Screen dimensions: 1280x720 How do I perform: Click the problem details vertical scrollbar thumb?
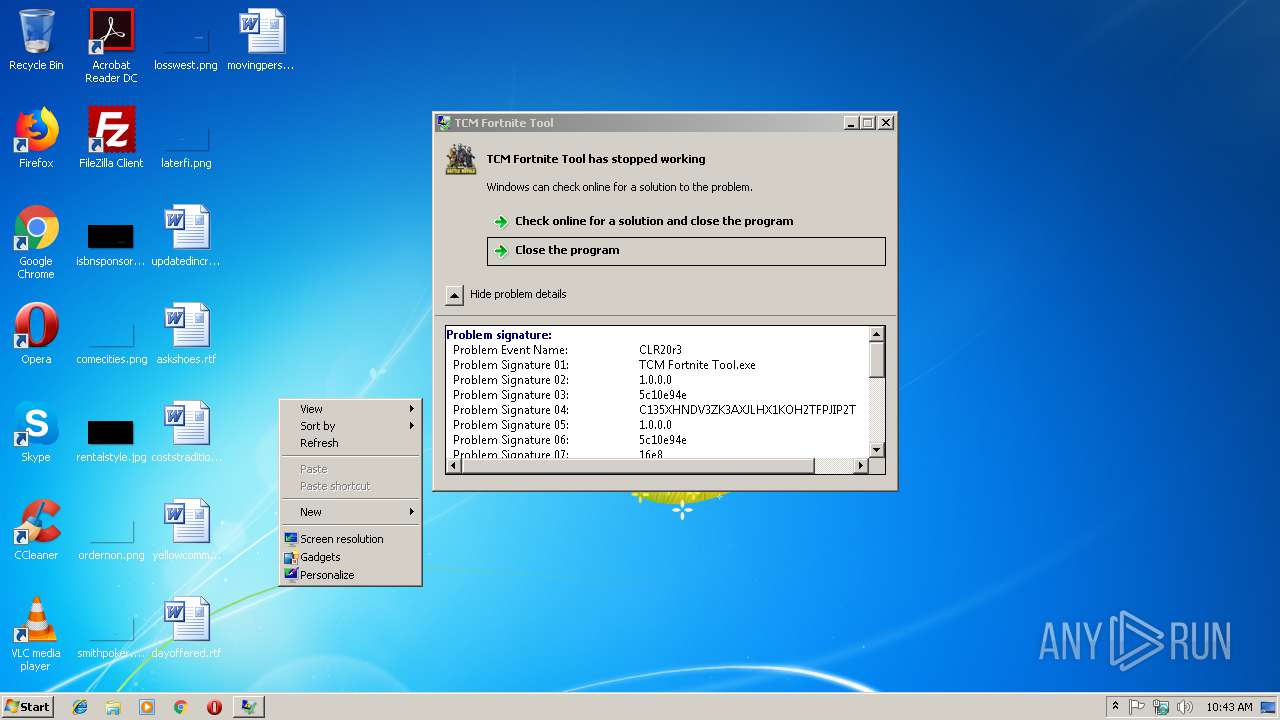coord(877,360)
